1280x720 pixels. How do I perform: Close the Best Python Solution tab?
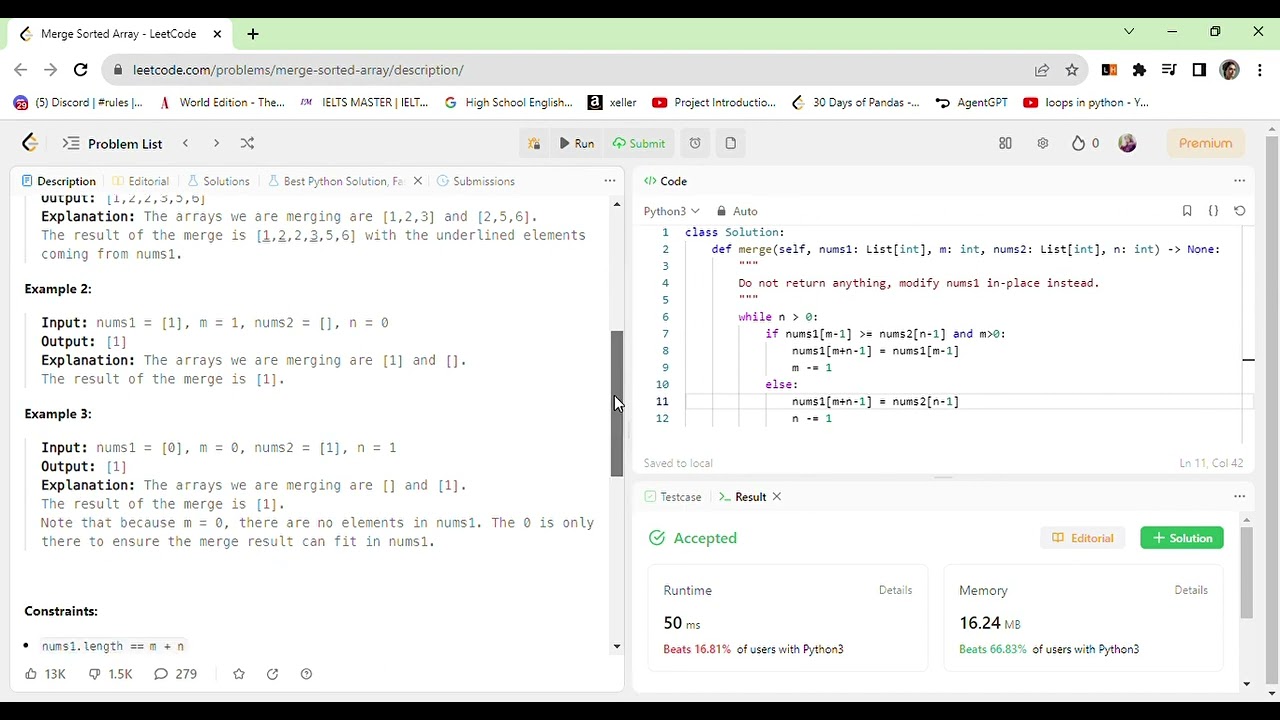[417, 181]
